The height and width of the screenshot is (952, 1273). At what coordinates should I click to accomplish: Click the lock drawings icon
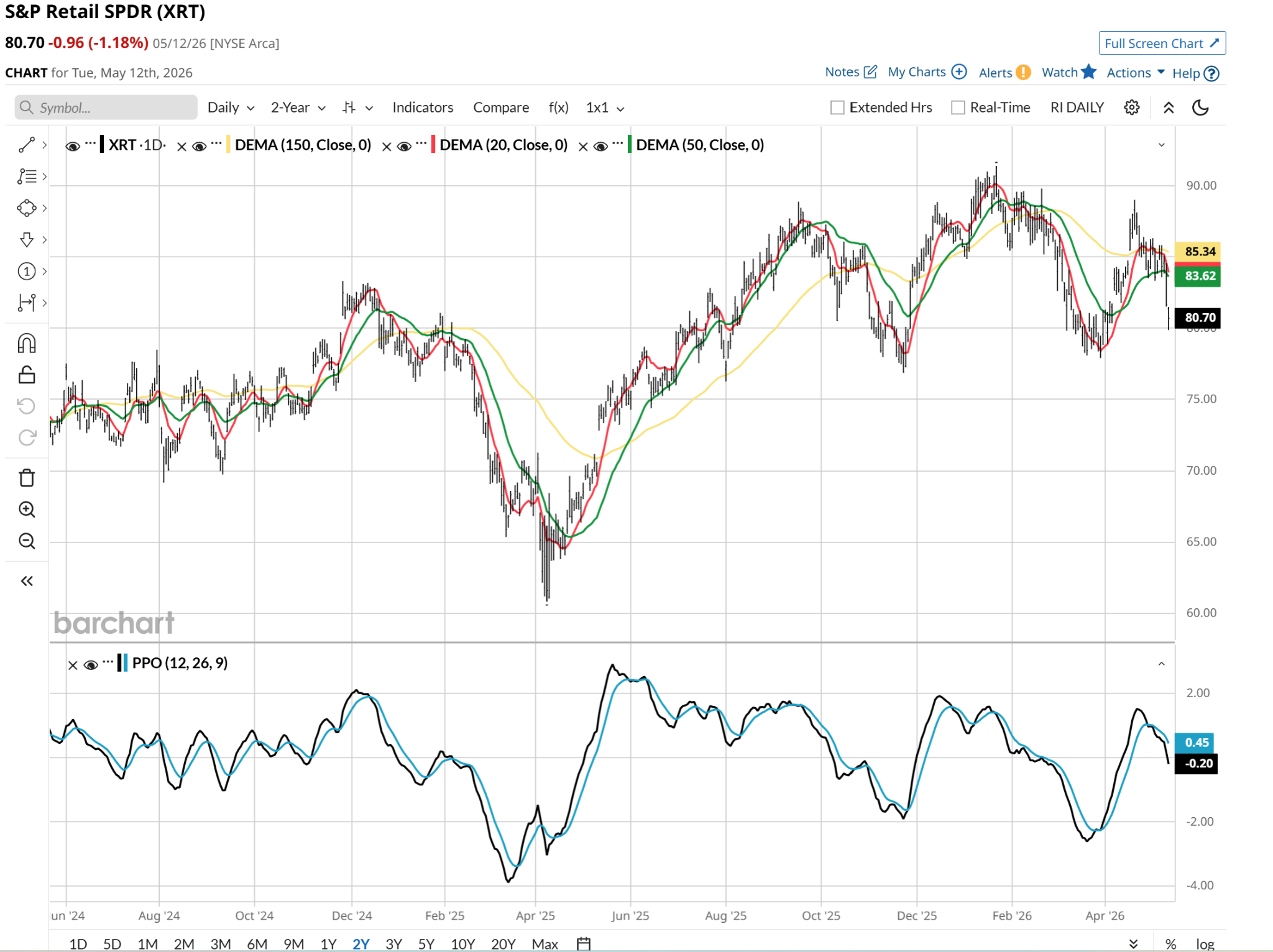click(27, 375)
